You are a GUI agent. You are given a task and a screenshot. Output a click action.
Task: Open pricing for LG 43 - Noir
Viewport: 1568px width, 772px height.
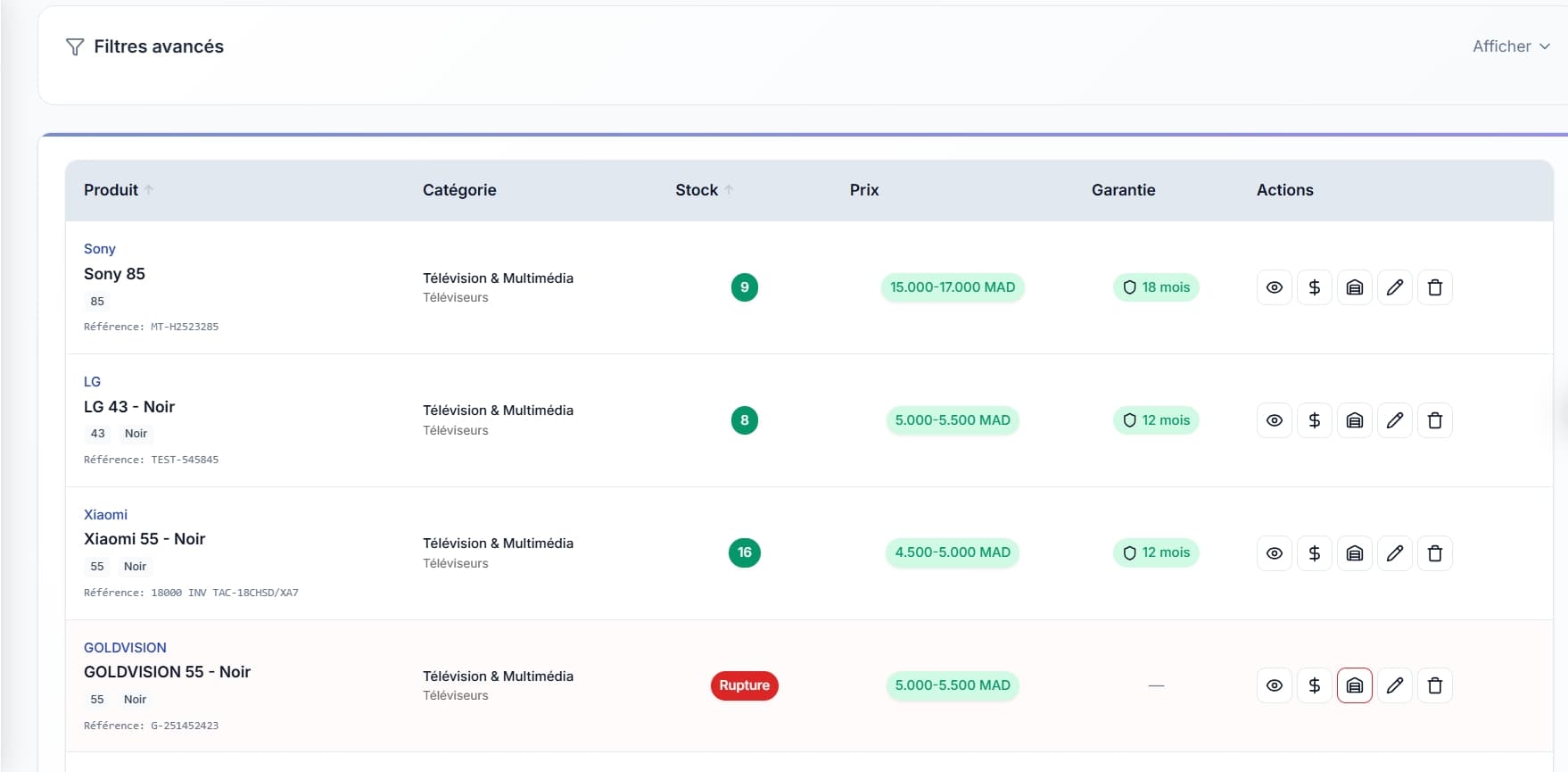(x=1315, y=420)
